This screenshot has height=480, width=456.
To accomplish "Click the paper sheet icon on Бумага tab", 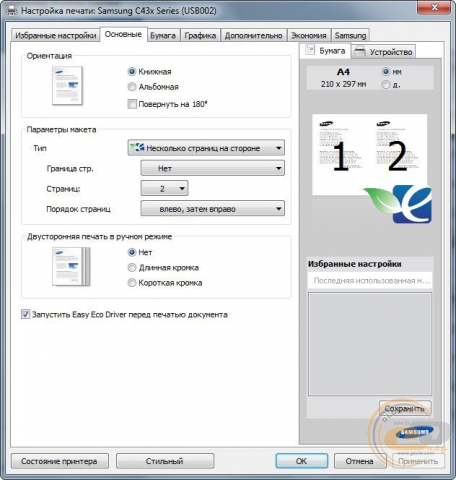I will point(310,50).
